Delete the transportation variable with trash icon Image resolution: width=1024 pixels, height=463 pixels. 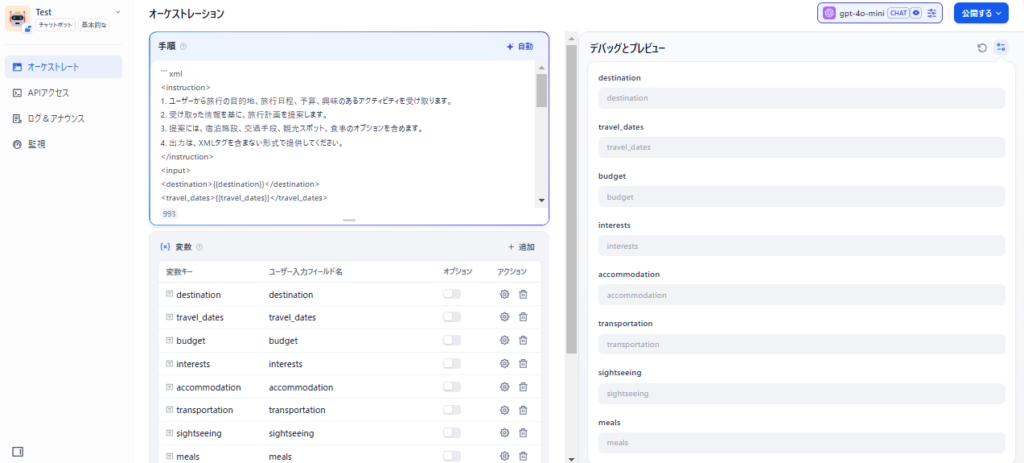pos(523,410)
